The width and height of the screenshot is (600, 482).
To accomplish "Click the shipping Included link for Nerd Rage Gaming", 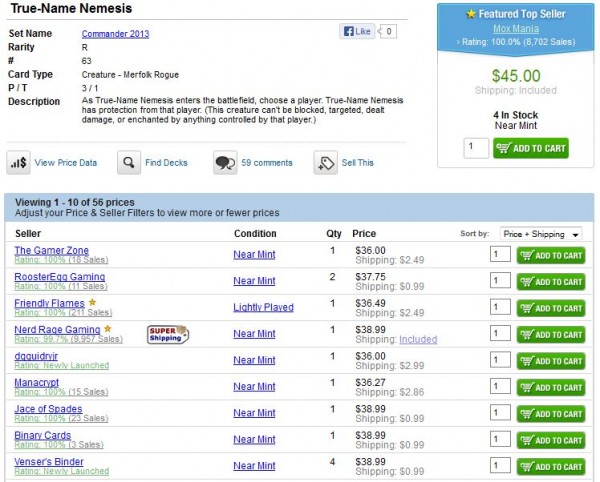I will tap(418, 340).
